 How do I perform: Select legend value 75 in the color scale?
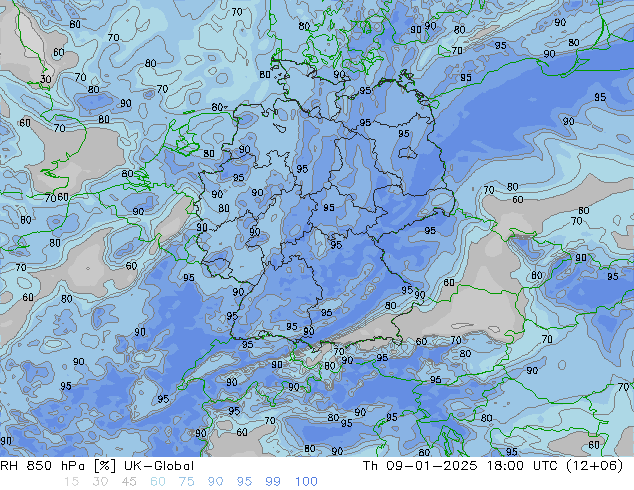186,482
